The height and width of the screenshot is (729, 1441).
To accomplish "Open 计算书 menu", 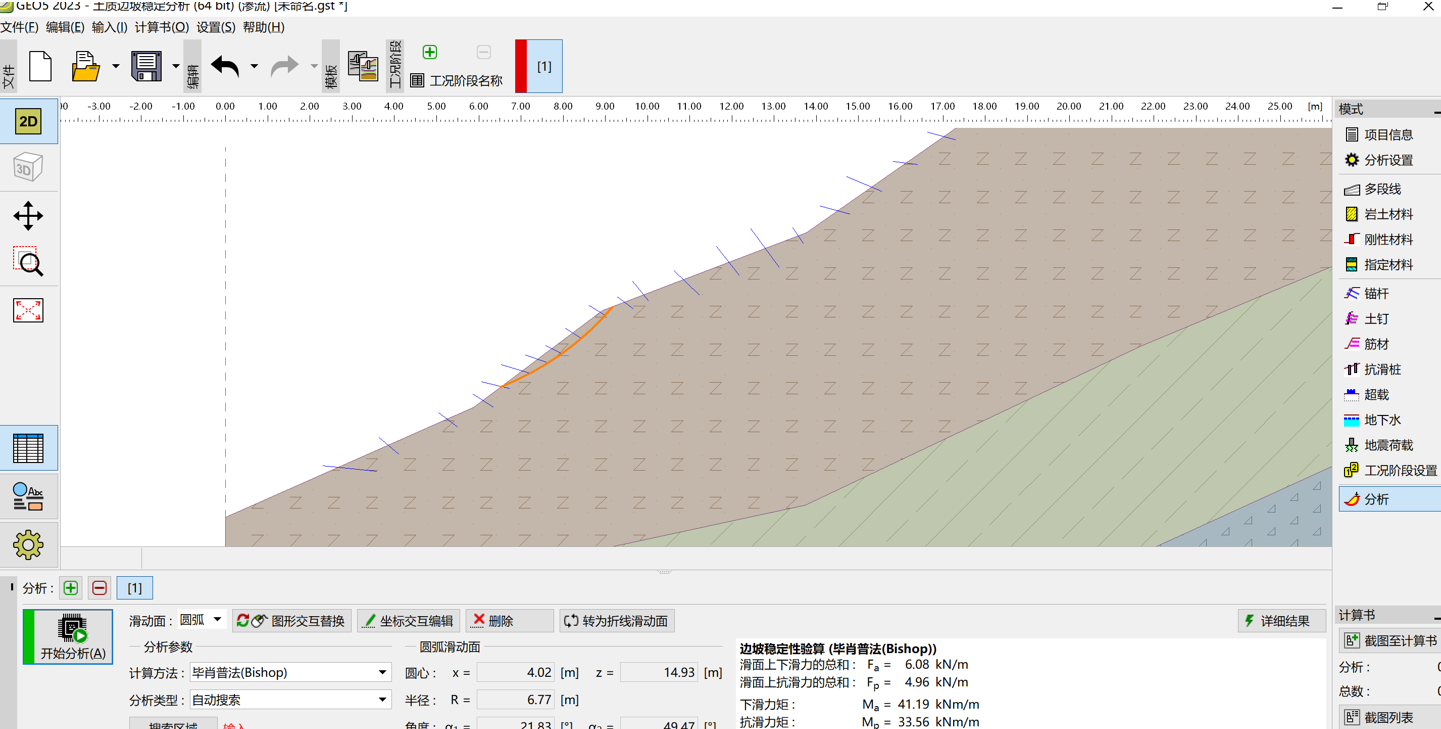I will click(x=161, y=27).
